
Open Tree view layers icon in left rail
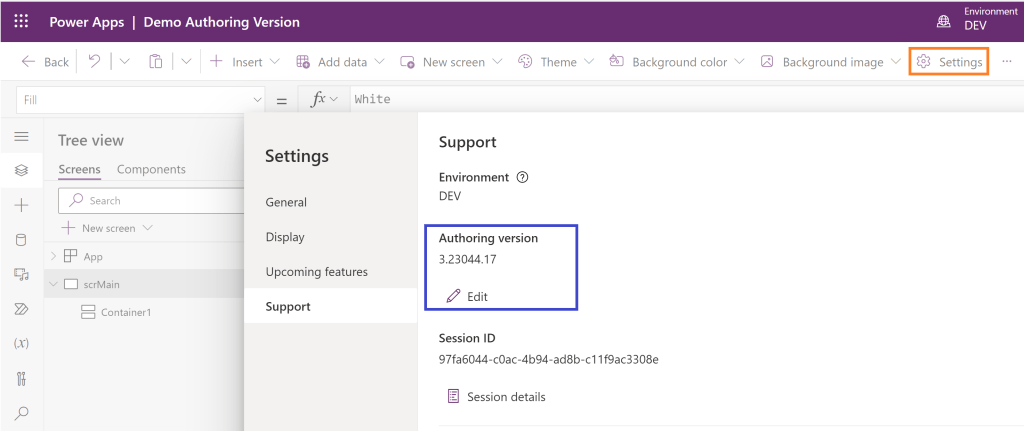click(x=21, y=171)
